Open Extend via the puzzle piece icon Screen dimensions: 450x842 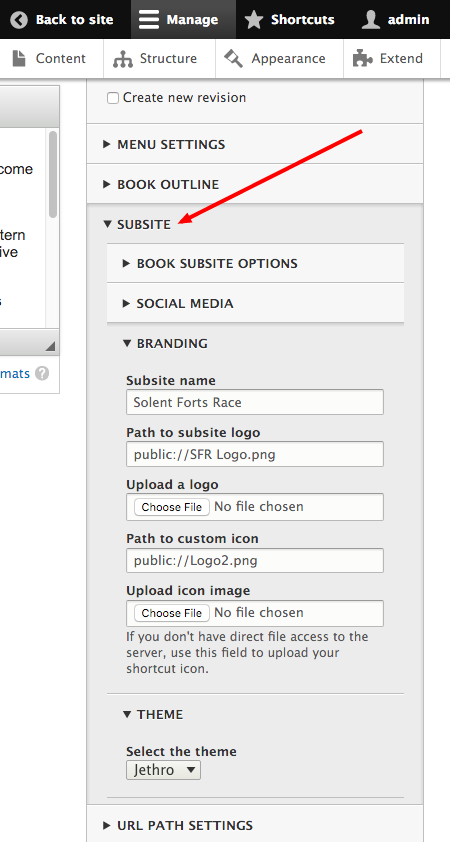click(x=362, y=58)
